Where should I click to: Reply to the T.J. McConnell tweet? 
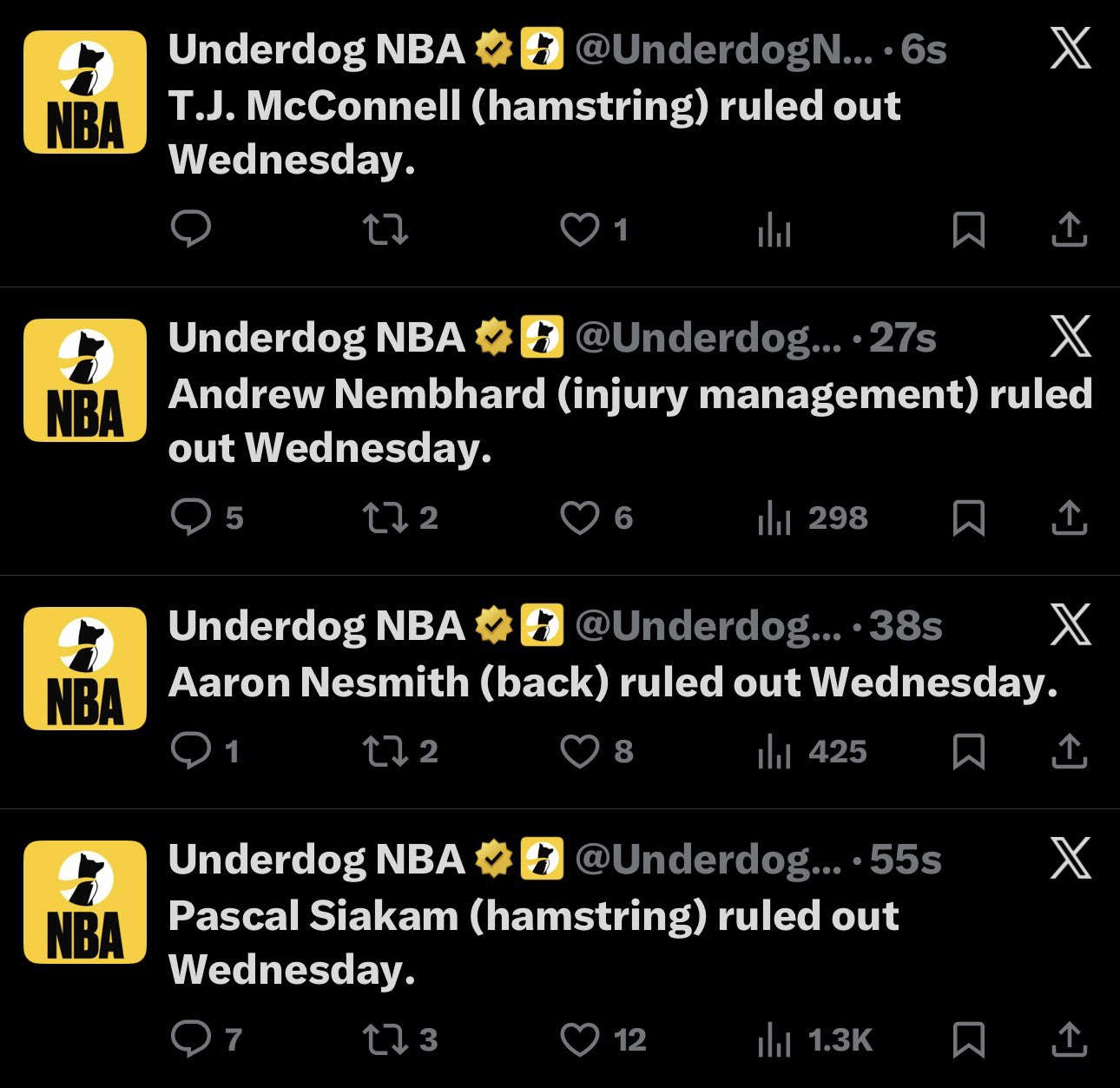pyautogui.click(x=191, y=229)
